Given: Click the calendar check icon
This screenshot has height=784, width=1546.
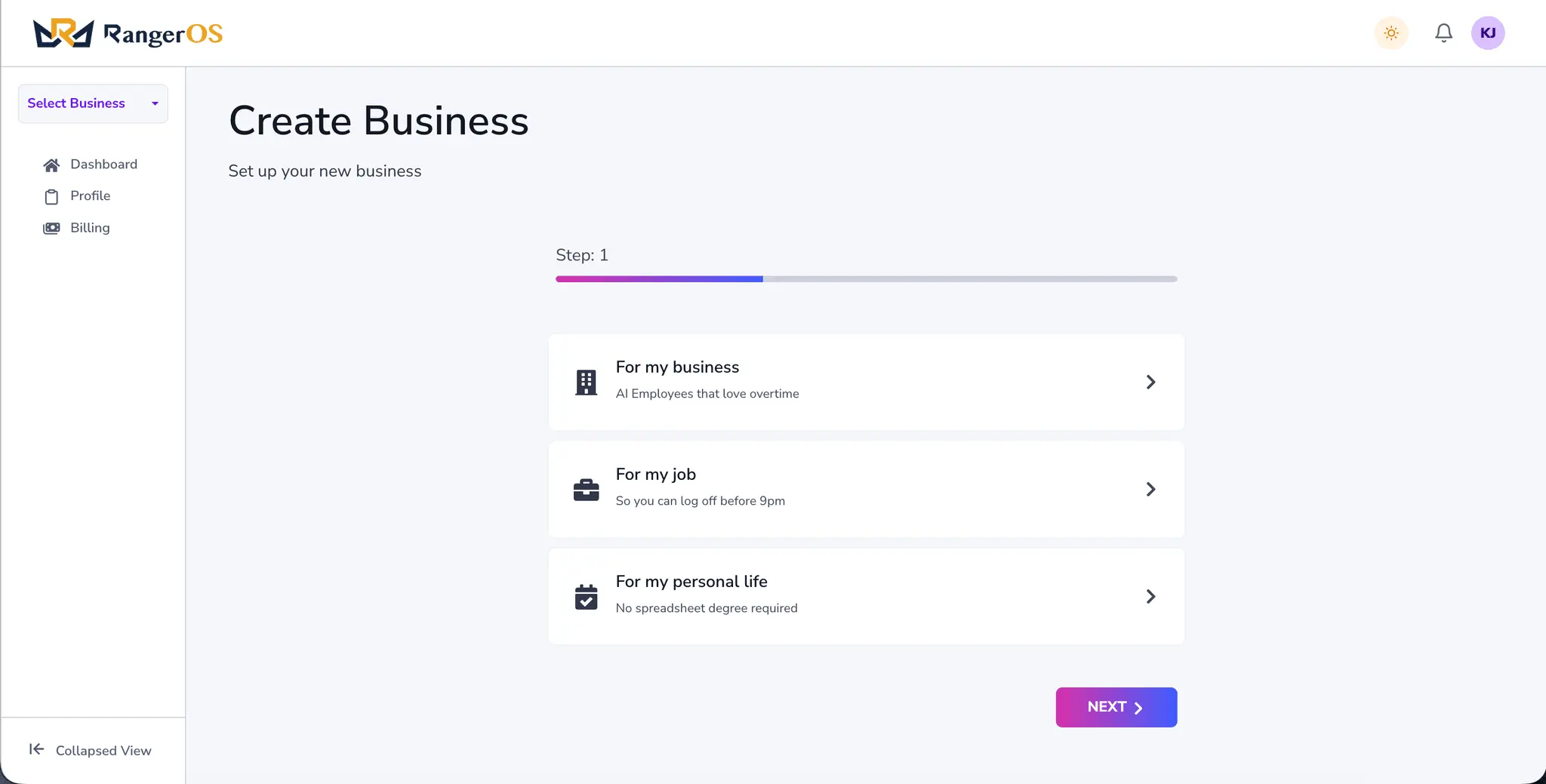Looking at the screenshot, I should coord(586,597).
